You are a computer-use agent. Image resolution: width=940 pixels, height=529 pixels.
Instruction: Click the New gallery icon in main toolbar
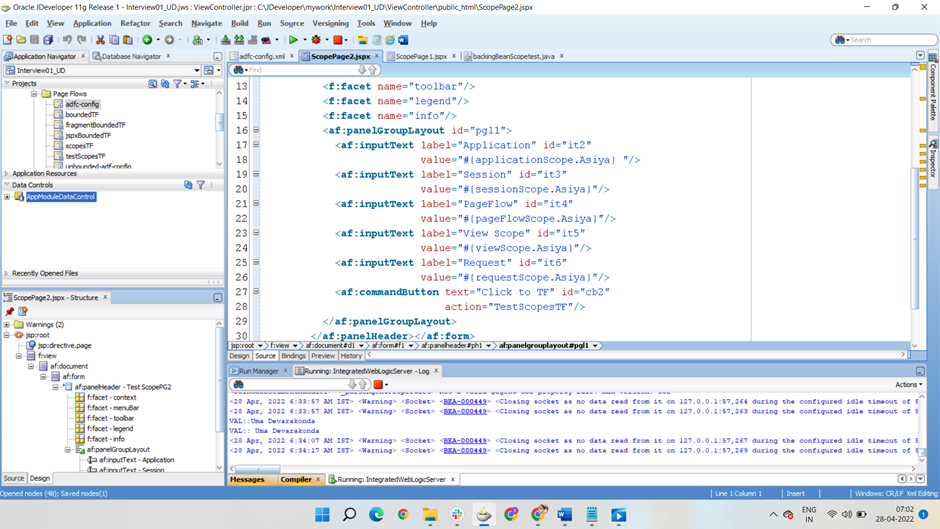tap(8, 40)
